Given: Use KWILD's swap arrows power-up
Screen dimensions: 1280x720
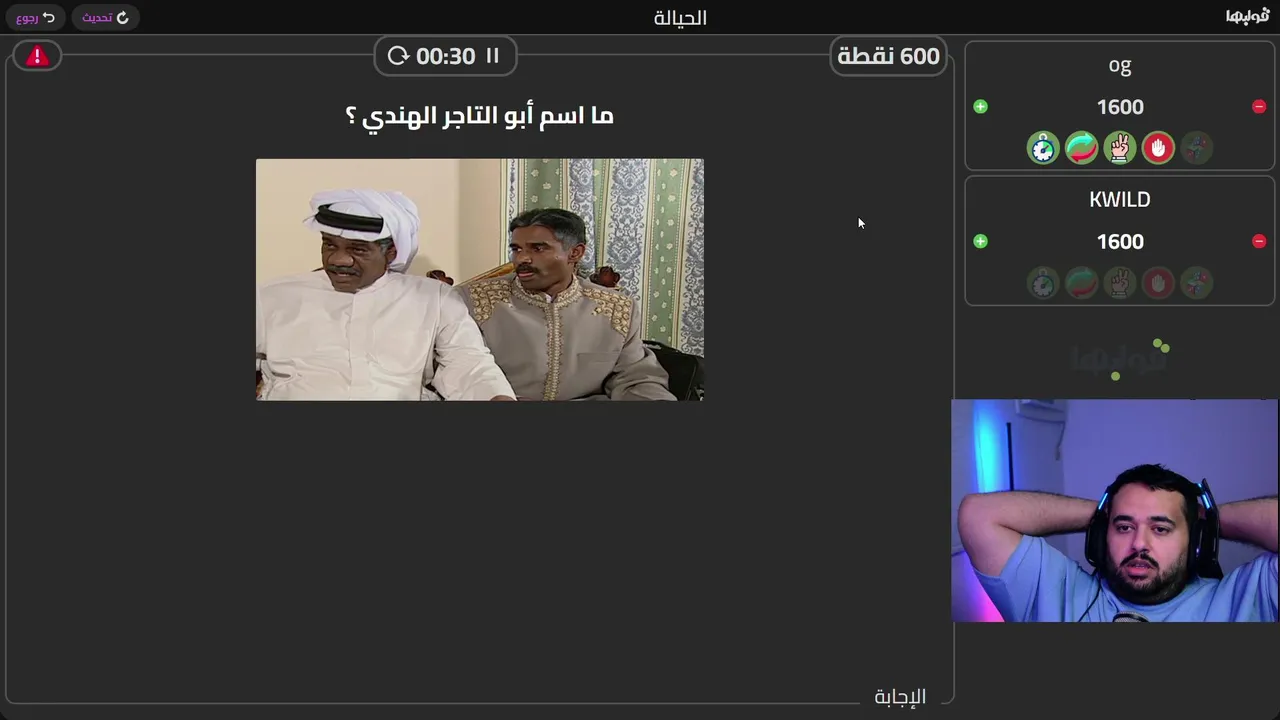Looking at the screenshot, I should coord(1081,283).
